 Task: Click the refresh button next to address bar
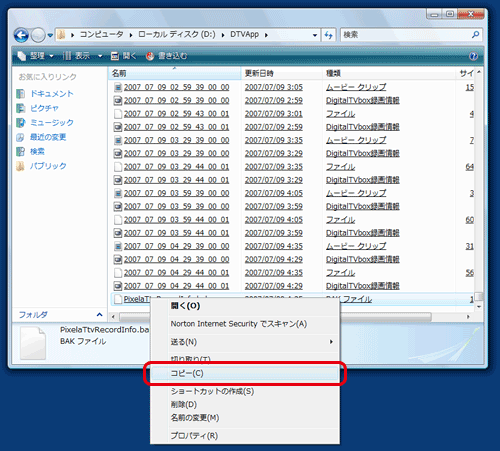[328, 35]
